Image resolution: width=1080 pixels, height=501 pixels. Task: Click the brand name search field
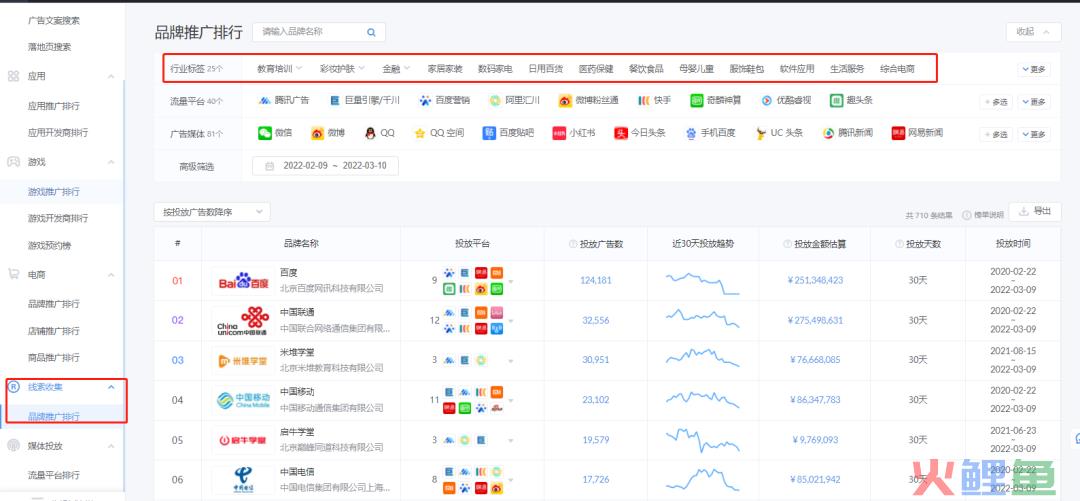click(319, 32)
